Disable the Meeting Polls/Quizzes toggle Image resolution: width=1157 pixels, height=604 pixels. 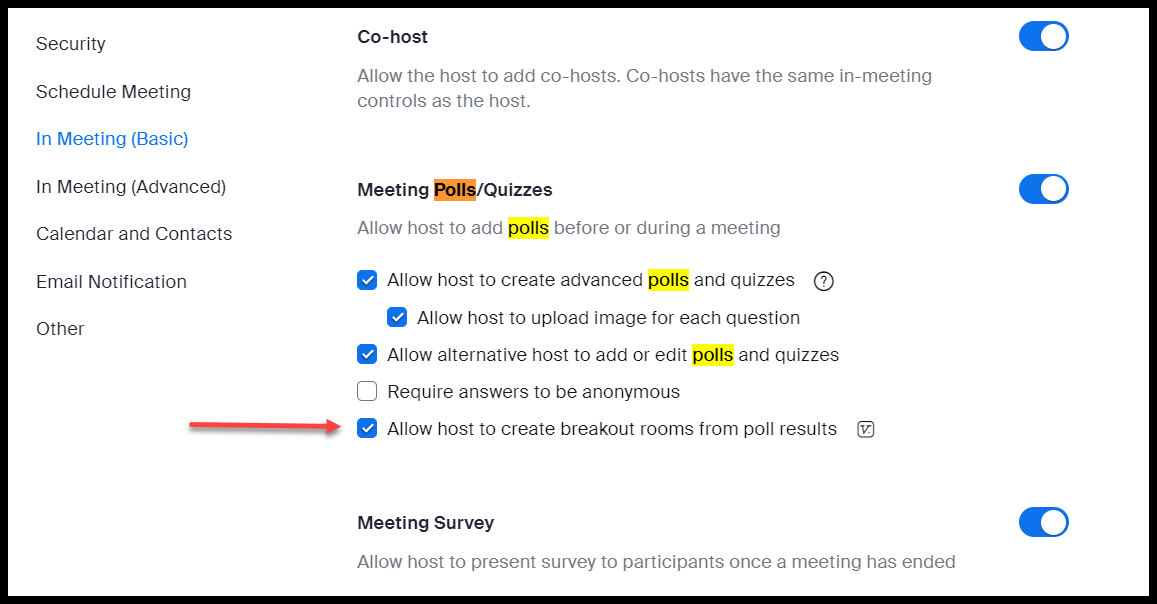coord(1043,189)
